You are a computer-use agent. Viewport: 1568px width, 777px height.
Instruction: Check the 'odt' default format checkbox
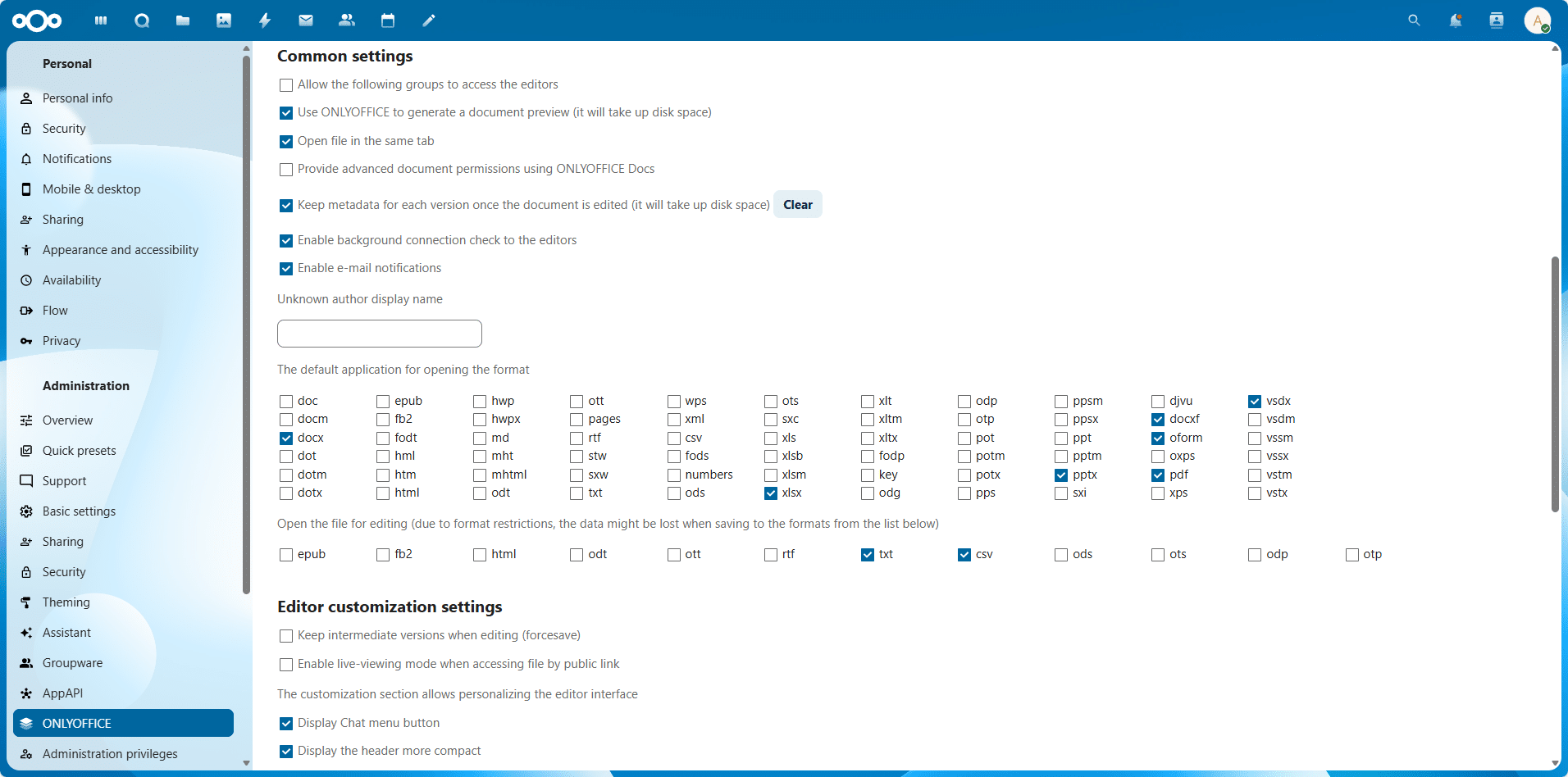pyautogui.click(x=480, y=493)
